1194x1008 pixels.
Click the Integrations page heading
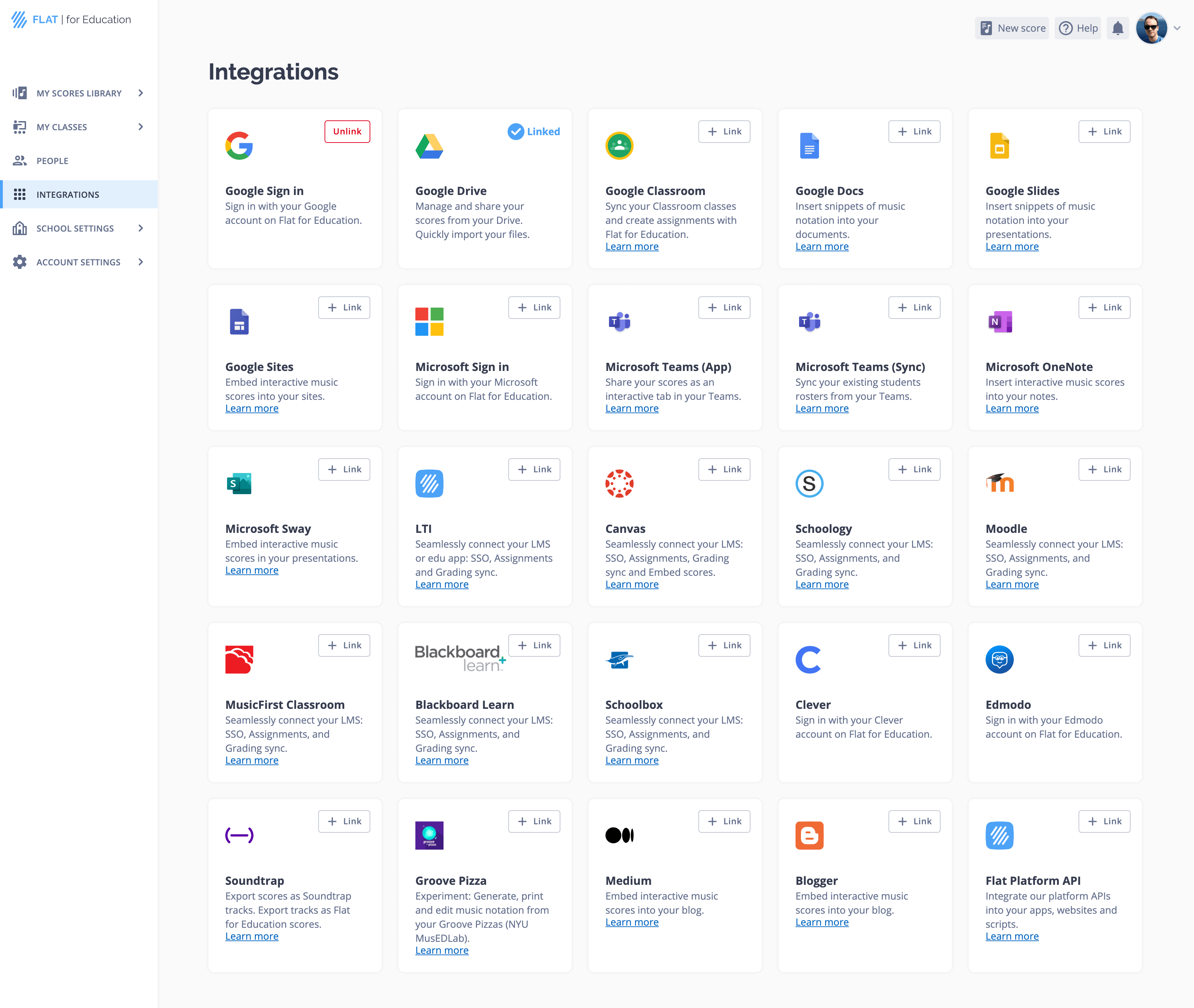click(273, 72)
